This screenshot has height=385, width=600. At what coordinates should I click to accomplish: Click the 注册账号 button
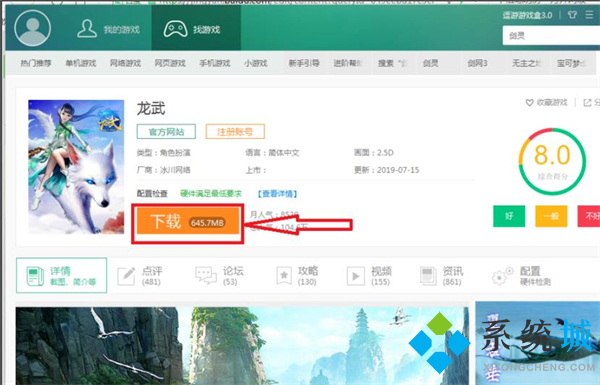(x=235, y=132)
